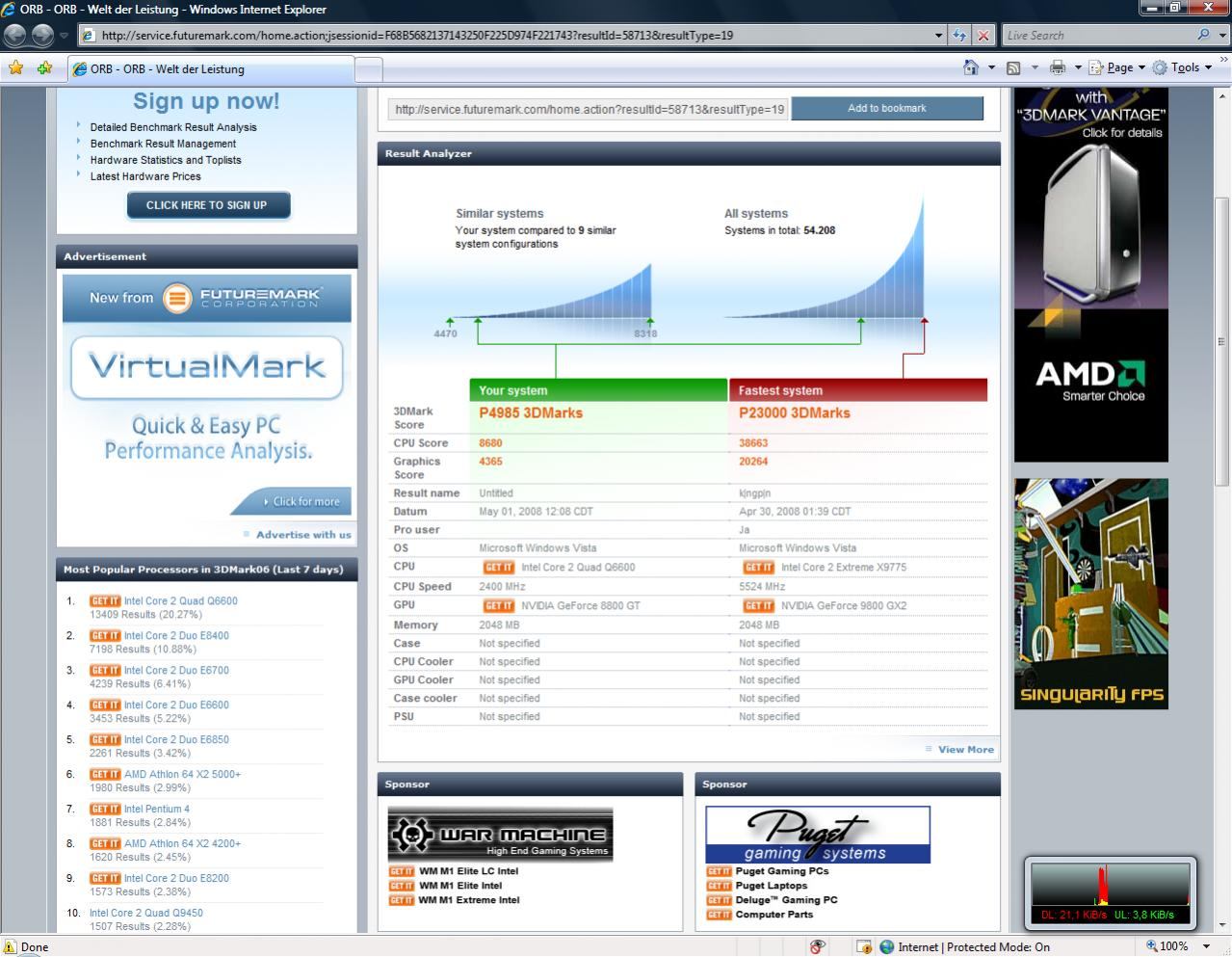Click GET IT icon for Core 2 Extreme X9775
The height and width of the screenshot is (957, 1232).
pyautogui.click(x=758, y=568)
